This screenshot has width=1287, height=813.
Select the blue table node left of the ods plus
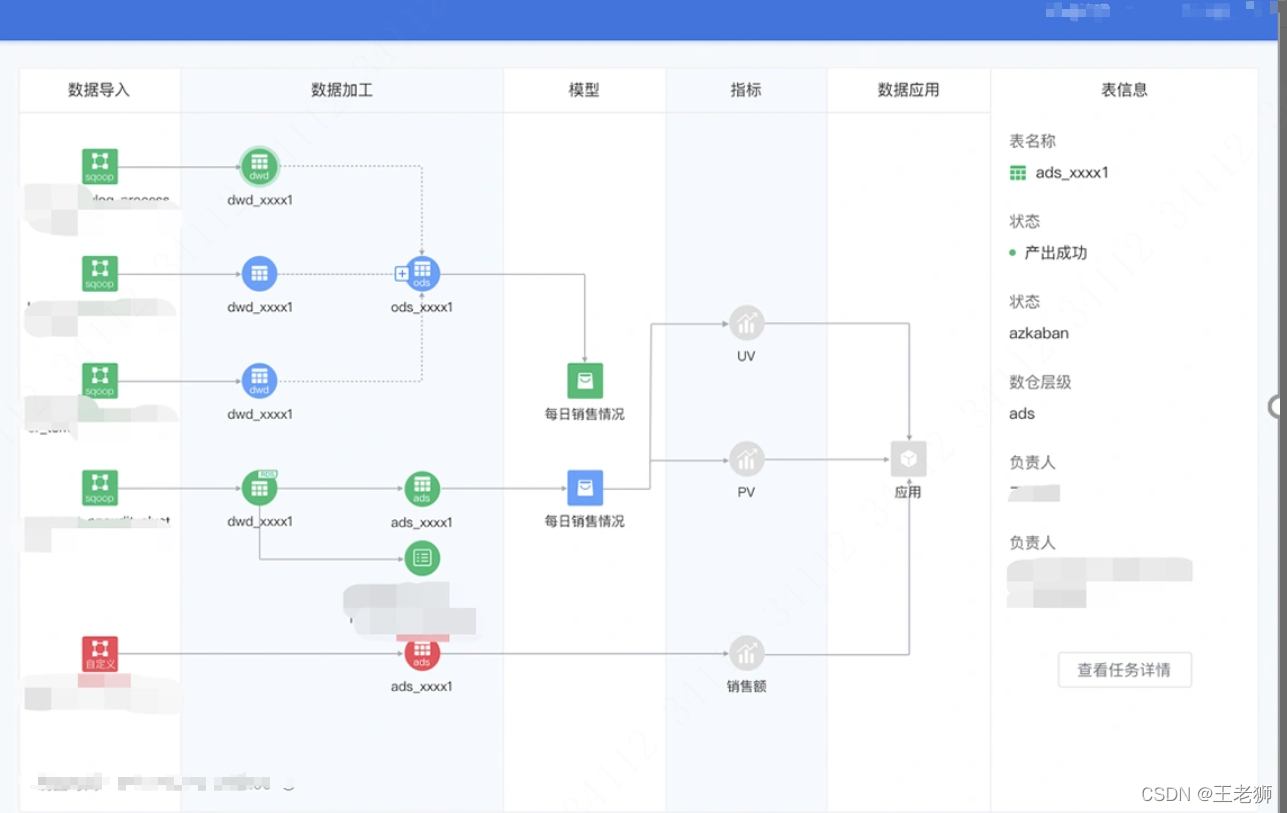click(x=260, y=273)
